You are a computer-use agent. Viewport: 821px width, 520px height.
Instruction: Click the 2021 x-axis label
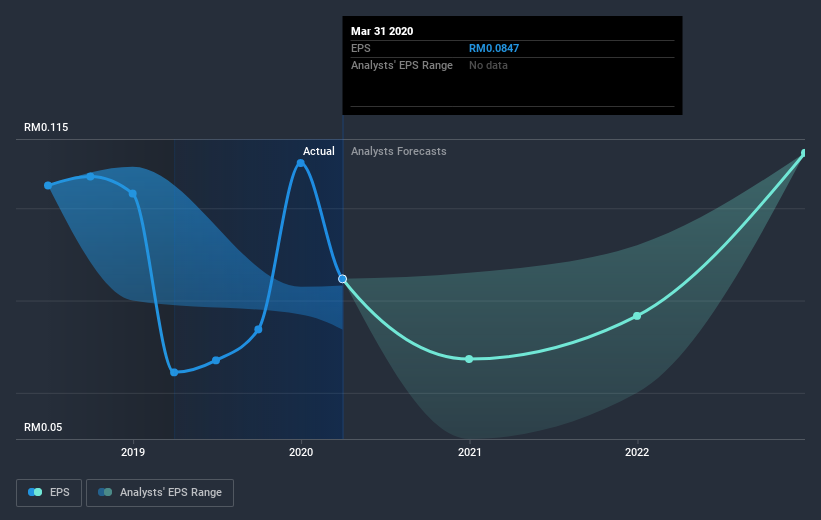coord(470,452)
